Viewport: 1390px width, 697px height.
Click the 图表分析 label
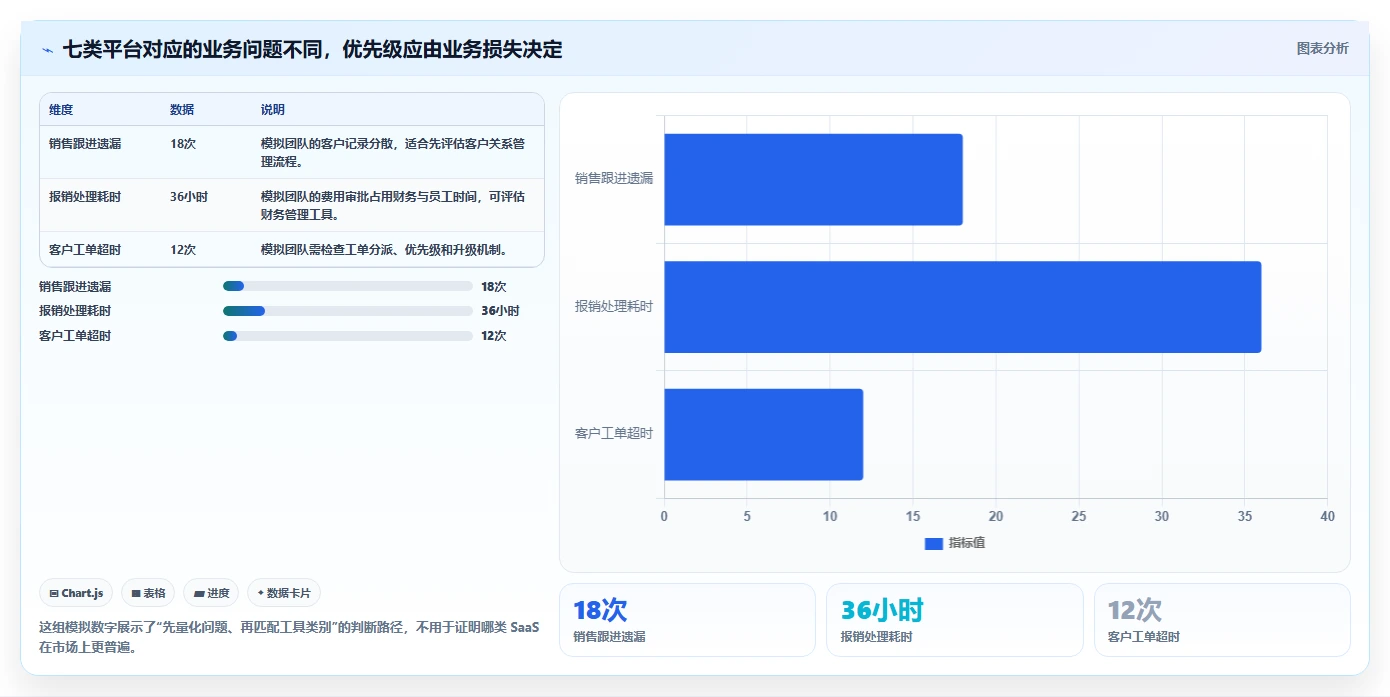(1322, 48)
